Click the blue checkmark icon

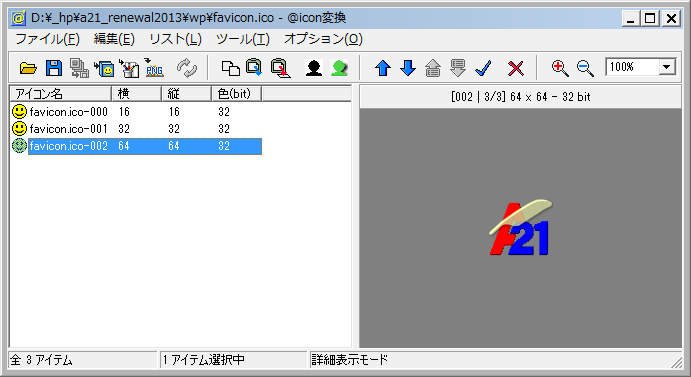click(483, 68)
